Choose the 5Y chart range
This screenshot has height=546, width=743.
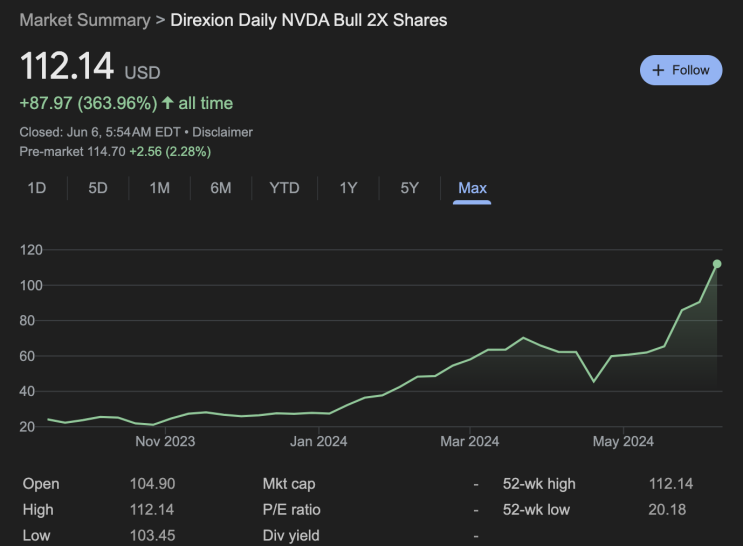[409, 188]
